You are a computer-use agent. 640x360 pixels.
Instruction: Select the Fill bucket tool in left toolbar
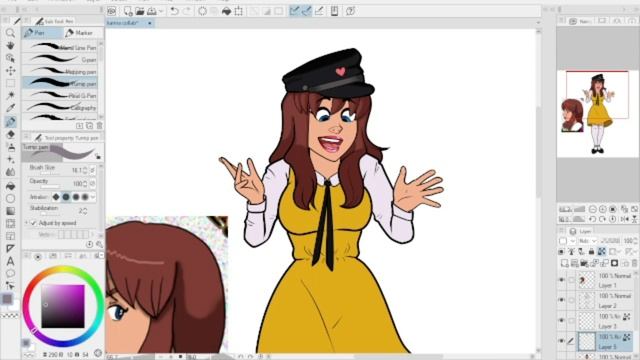[10, 186]
